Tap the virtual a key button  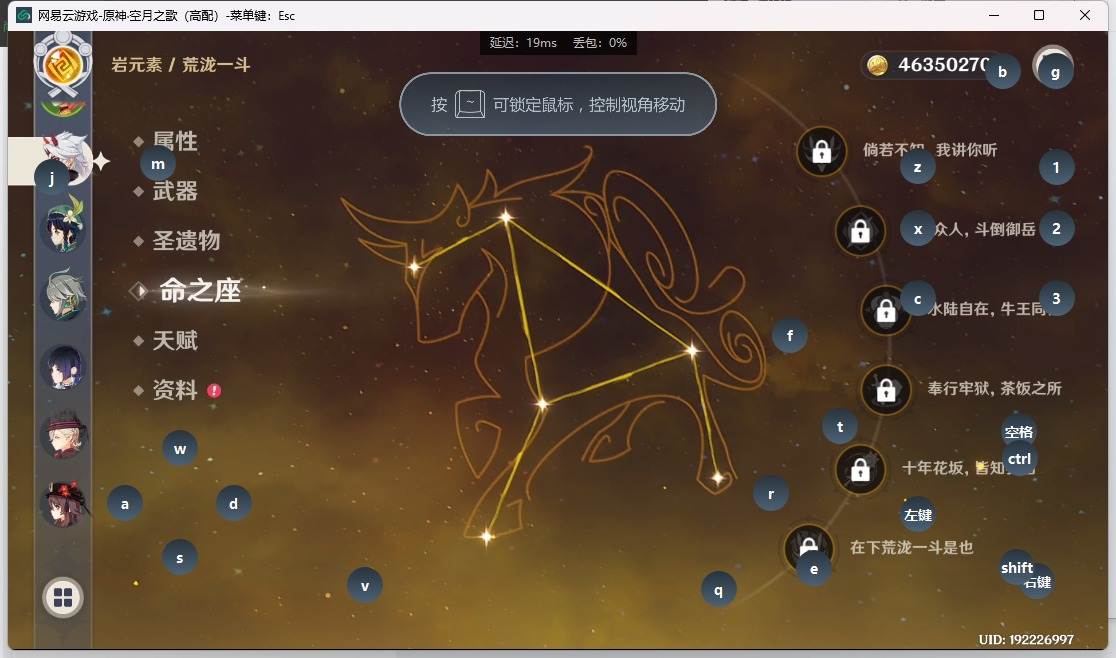pyautogui.click(x=125, y=504)
